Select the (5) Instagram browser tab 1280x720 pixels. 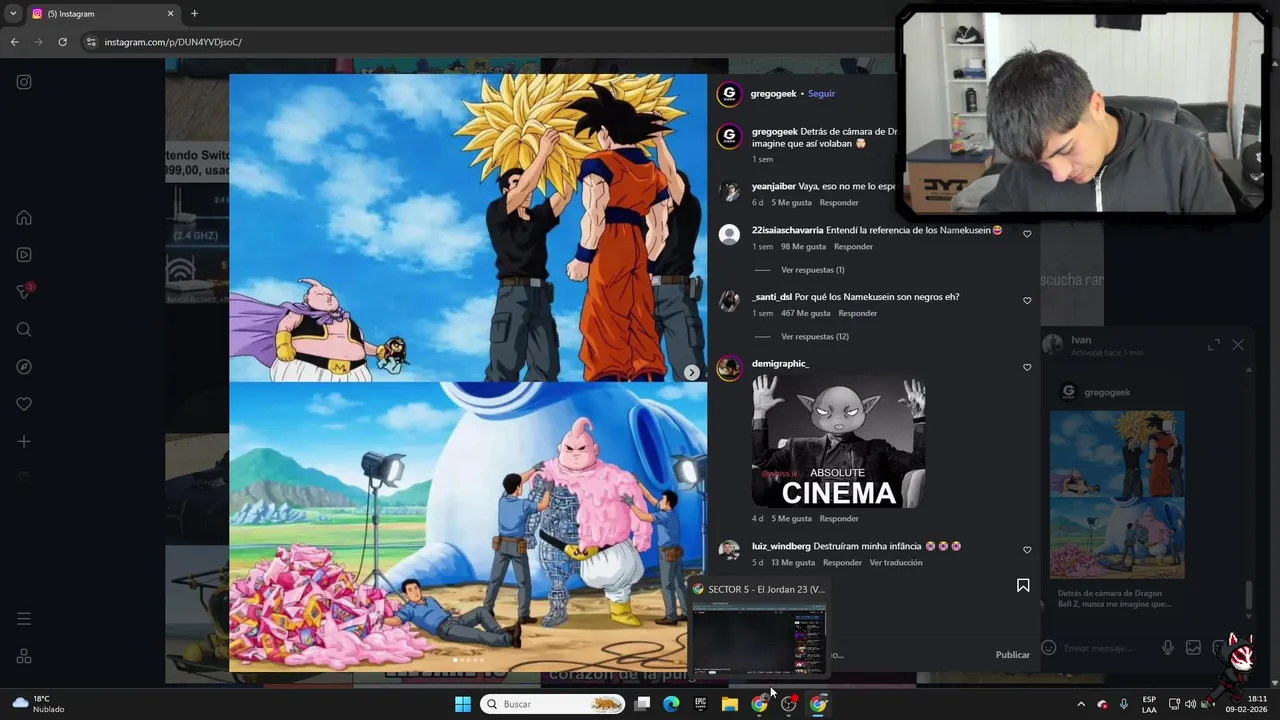[x=100, y=14]
